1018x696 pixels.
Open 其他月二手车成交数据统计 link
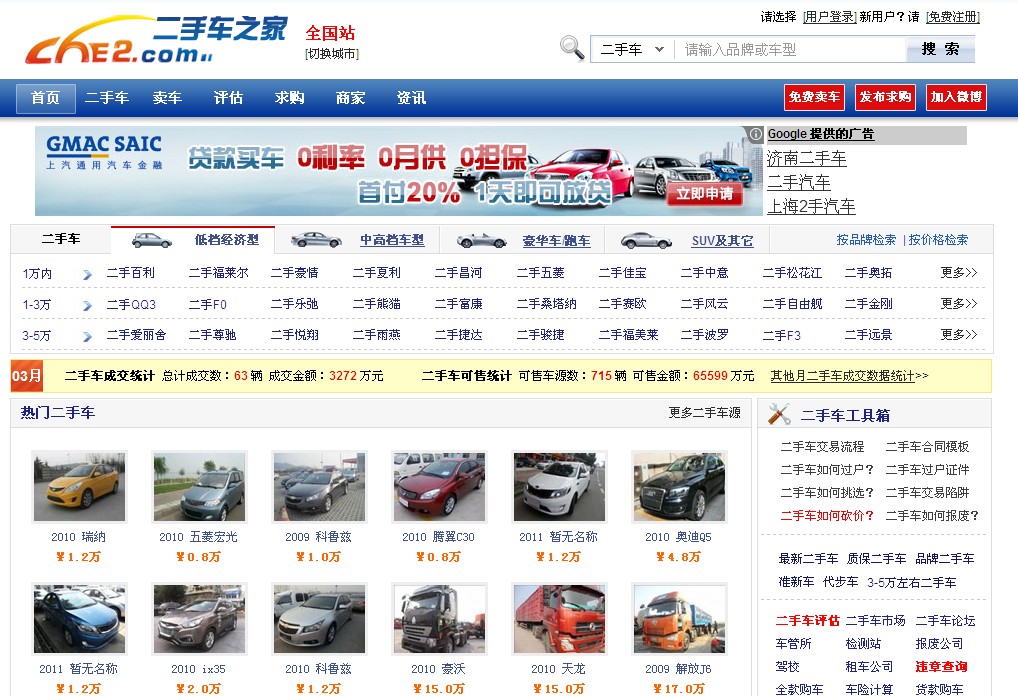[849, 376]
